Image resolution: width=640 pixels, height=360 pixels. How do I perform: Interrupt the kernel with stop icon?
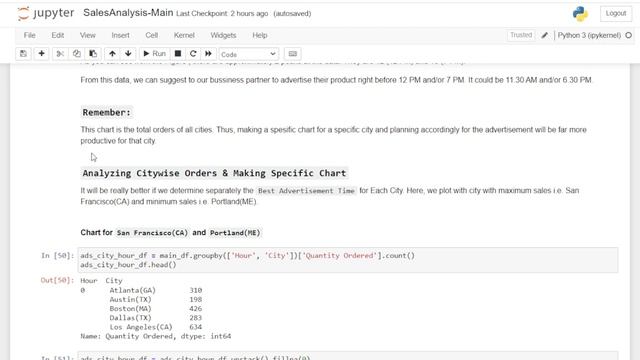pos(178,54)
